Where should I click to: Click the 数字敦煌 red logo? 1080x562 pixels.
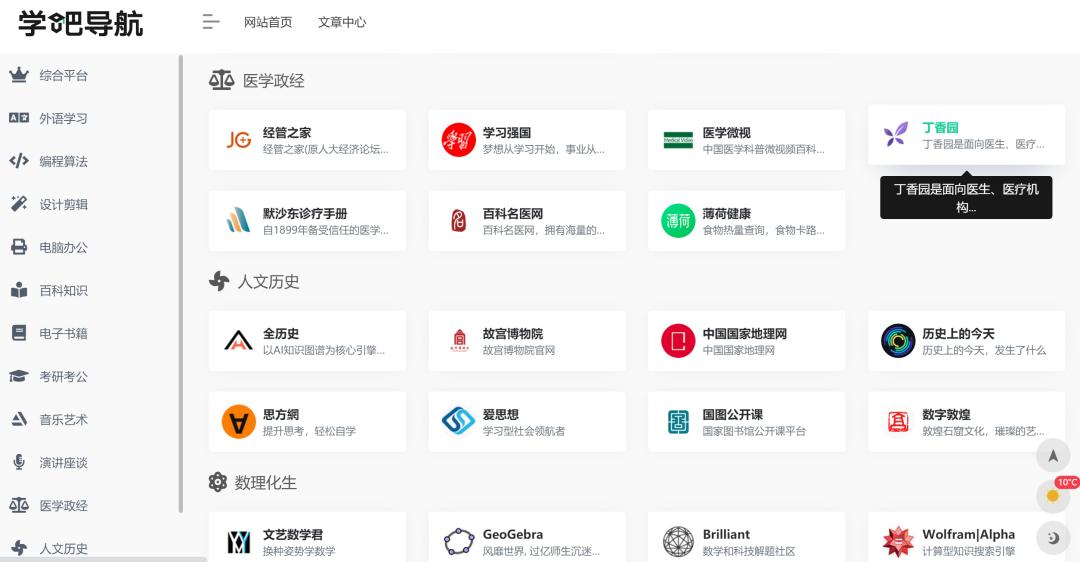pyautogui.click(x=898, y=422)
